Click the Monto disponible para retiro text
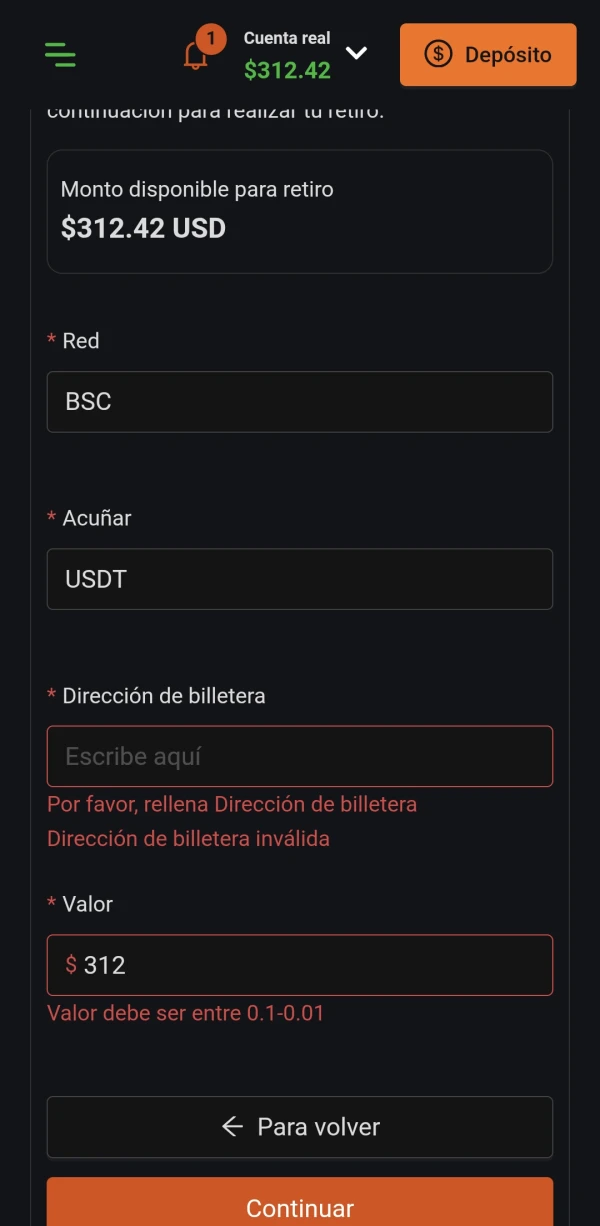This screenshot has width=600, height=1226. (197, 189)
